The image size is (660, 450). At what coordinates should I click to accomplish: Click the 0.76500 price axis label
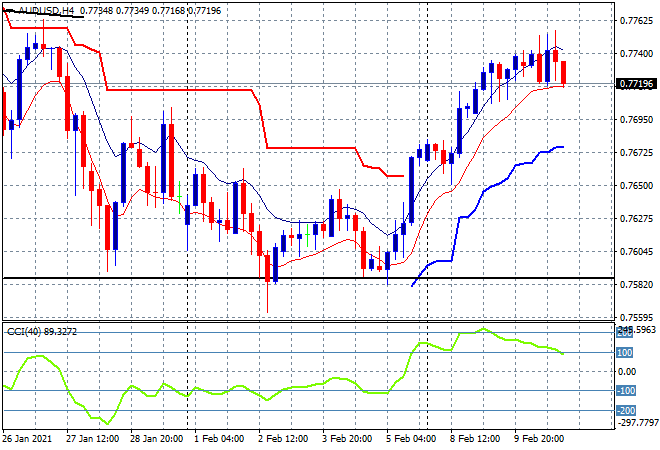click(x=637, y=186)
